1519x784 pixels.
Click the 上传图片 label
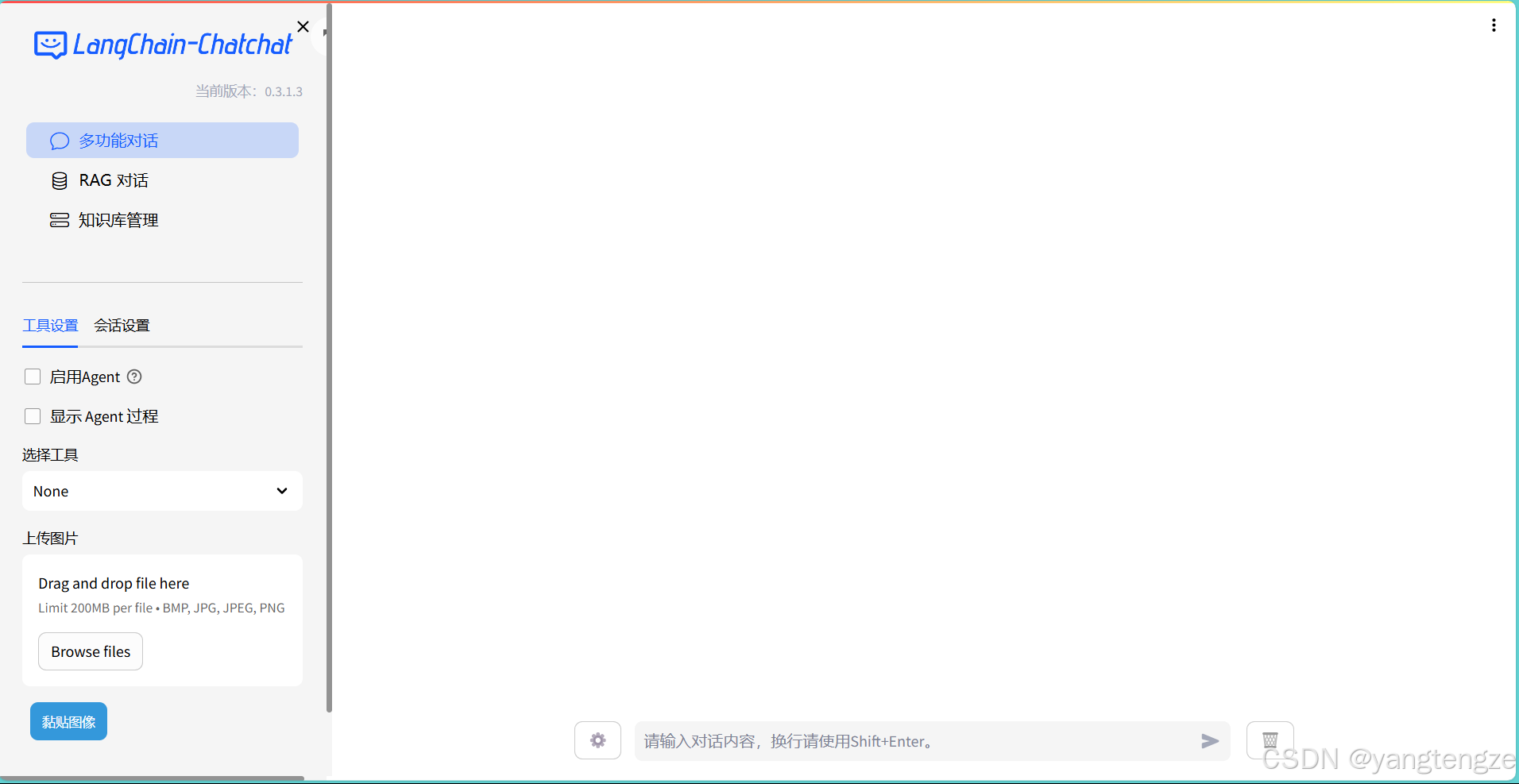tap(50, 539)
